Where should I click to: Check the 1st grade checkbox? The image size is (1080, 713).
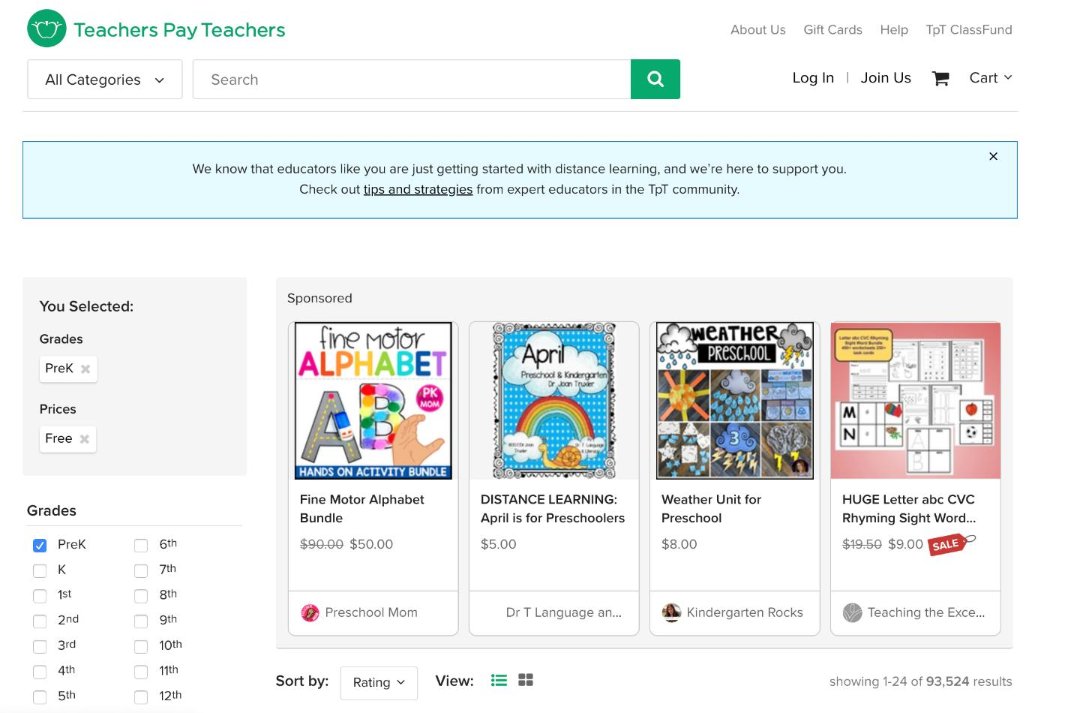(40, 596)
